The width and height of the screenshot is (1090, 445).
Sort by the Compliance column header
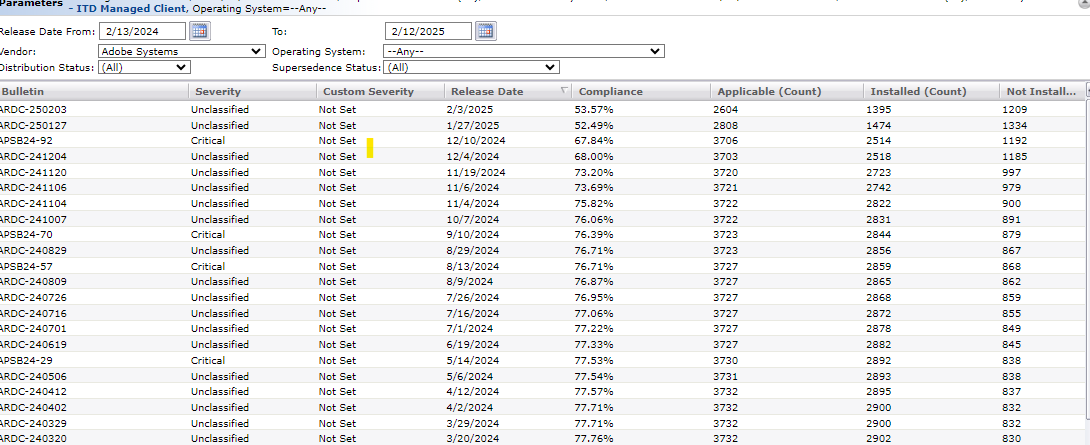641,91
